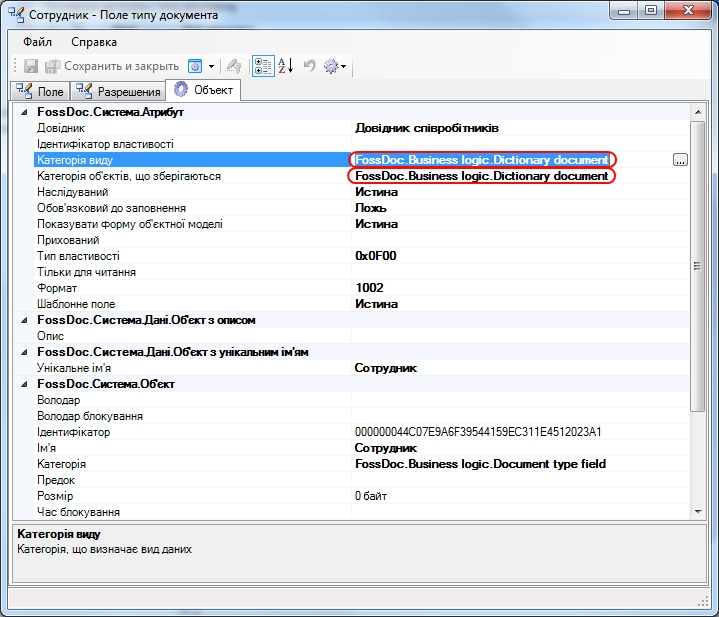The height and width of the screenshot is (617, 719).
Task: Select the Предок property row
Action: click(361, 480)
